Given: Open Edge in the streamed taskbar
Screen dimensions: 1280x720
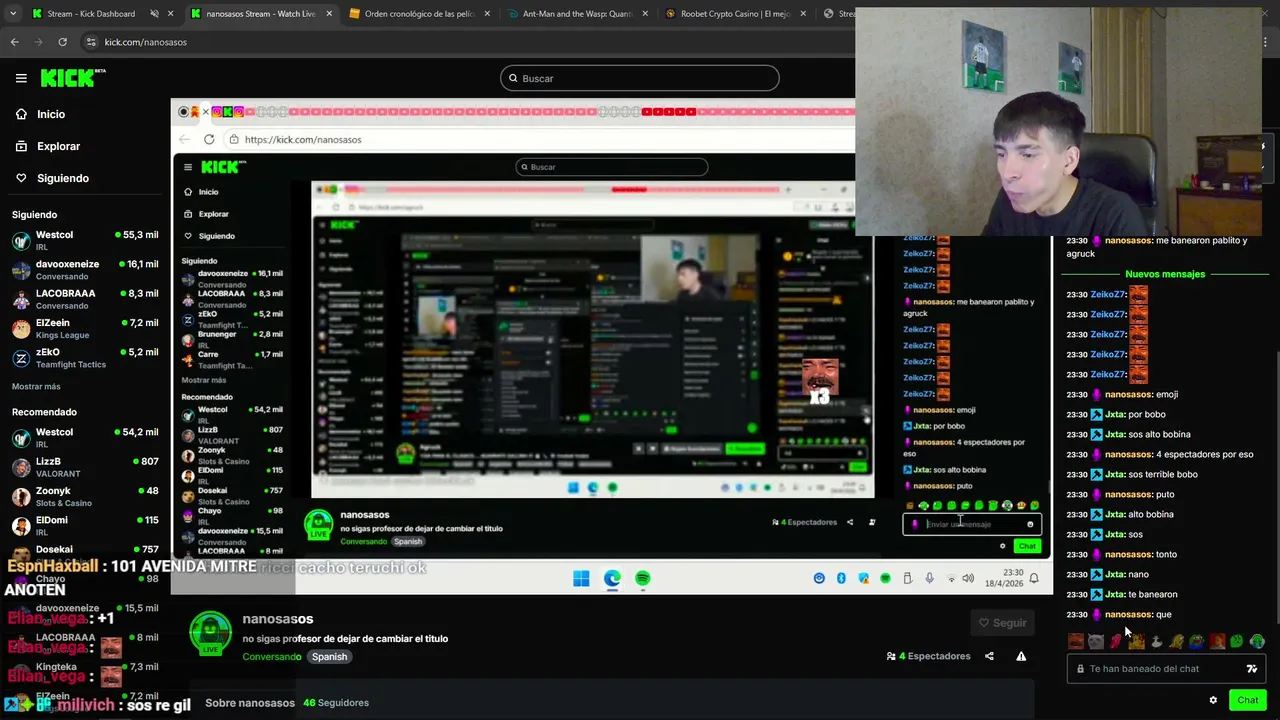Looking at the screenshot, I should point(612,578).
